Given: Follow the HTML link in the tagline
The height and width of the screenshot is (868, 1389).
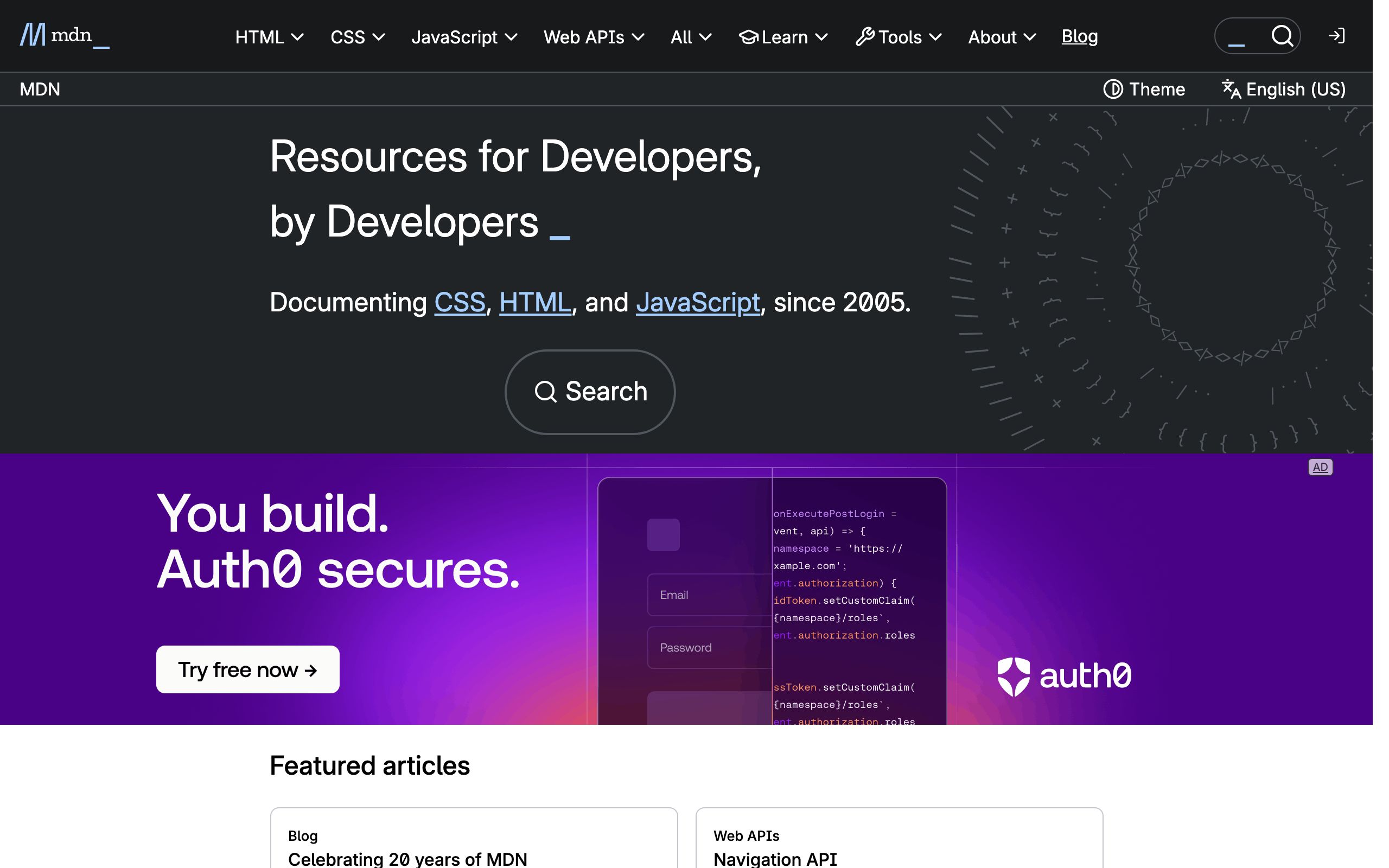Looking at the screenshot, I should [x=535, y=302].
